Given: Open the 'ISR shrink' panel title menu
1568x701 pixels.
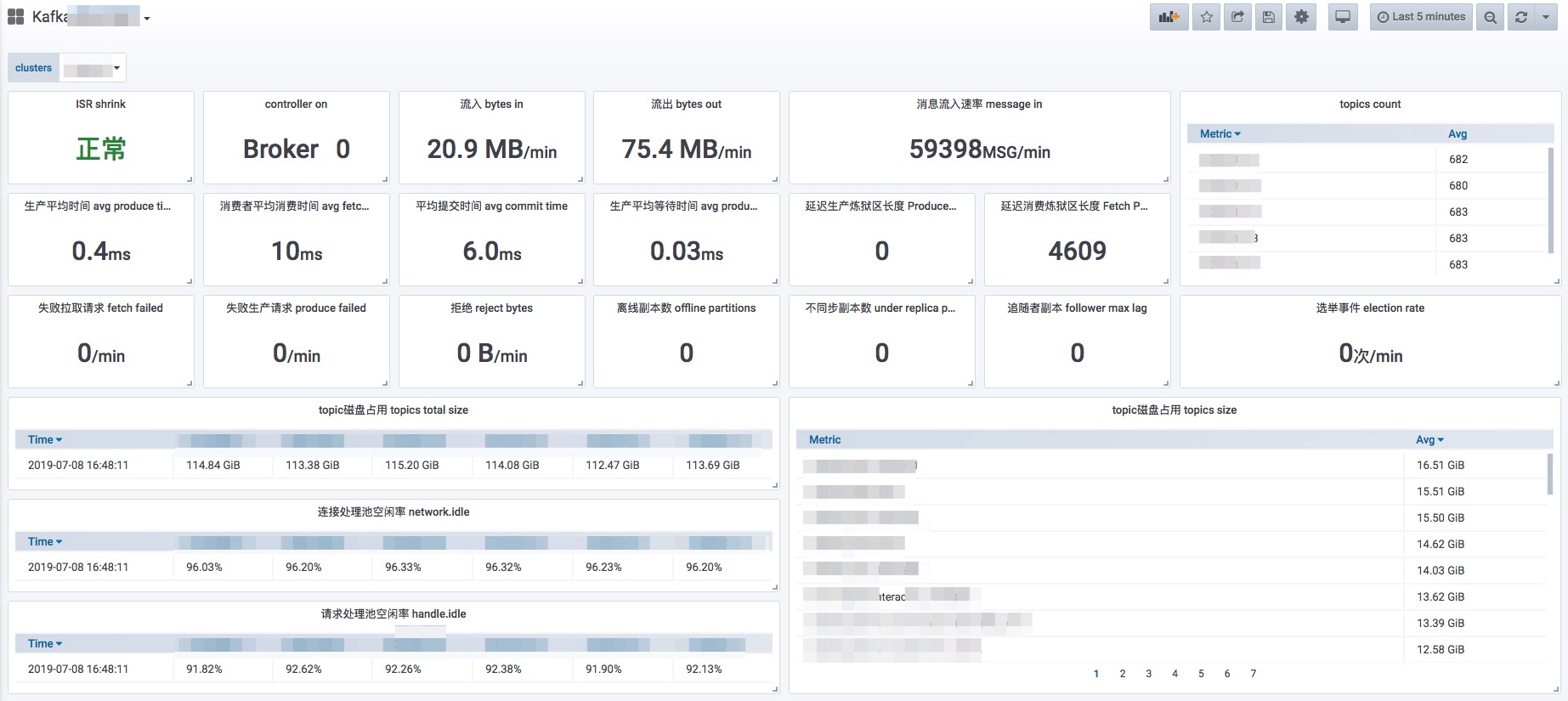Looking at the screenshot, I should click(x=100, y=105).
